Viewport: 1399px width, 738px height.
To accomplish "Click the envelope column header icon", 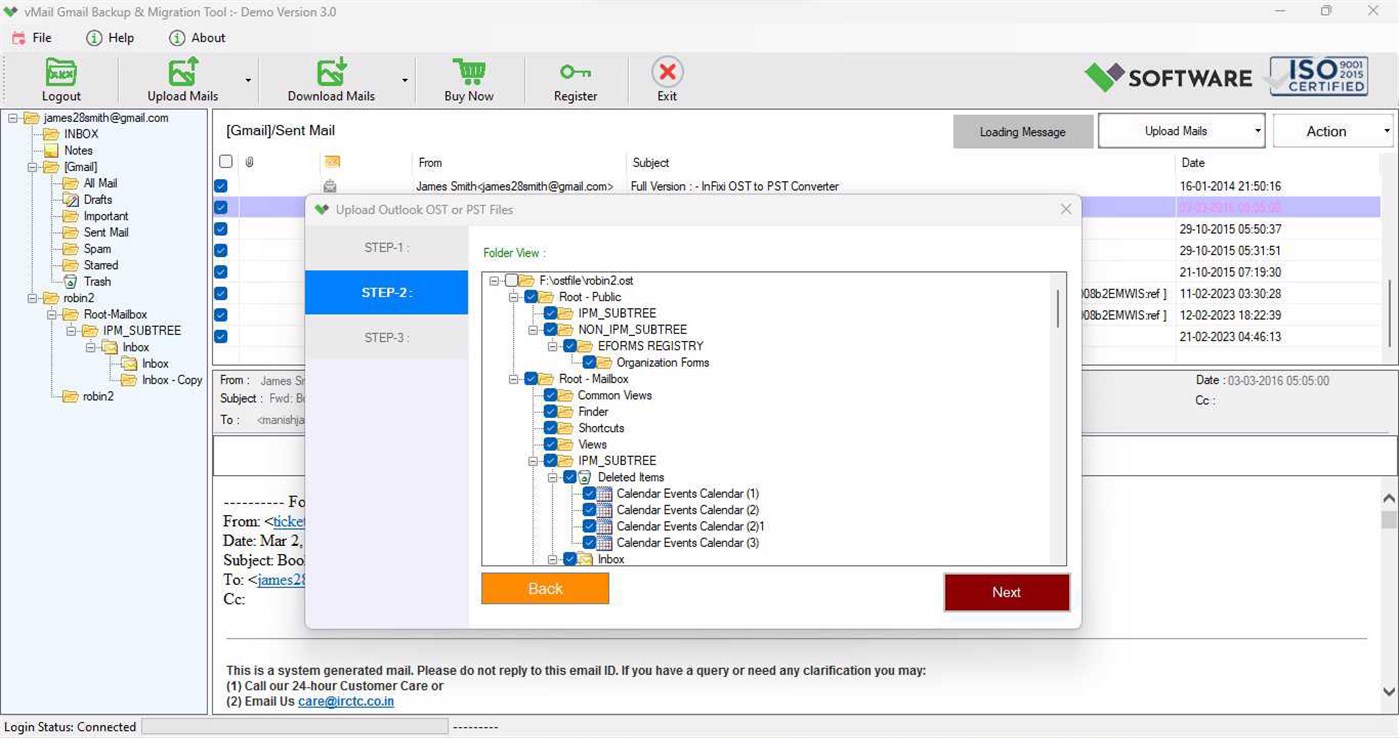I will [x=332, y=161].
